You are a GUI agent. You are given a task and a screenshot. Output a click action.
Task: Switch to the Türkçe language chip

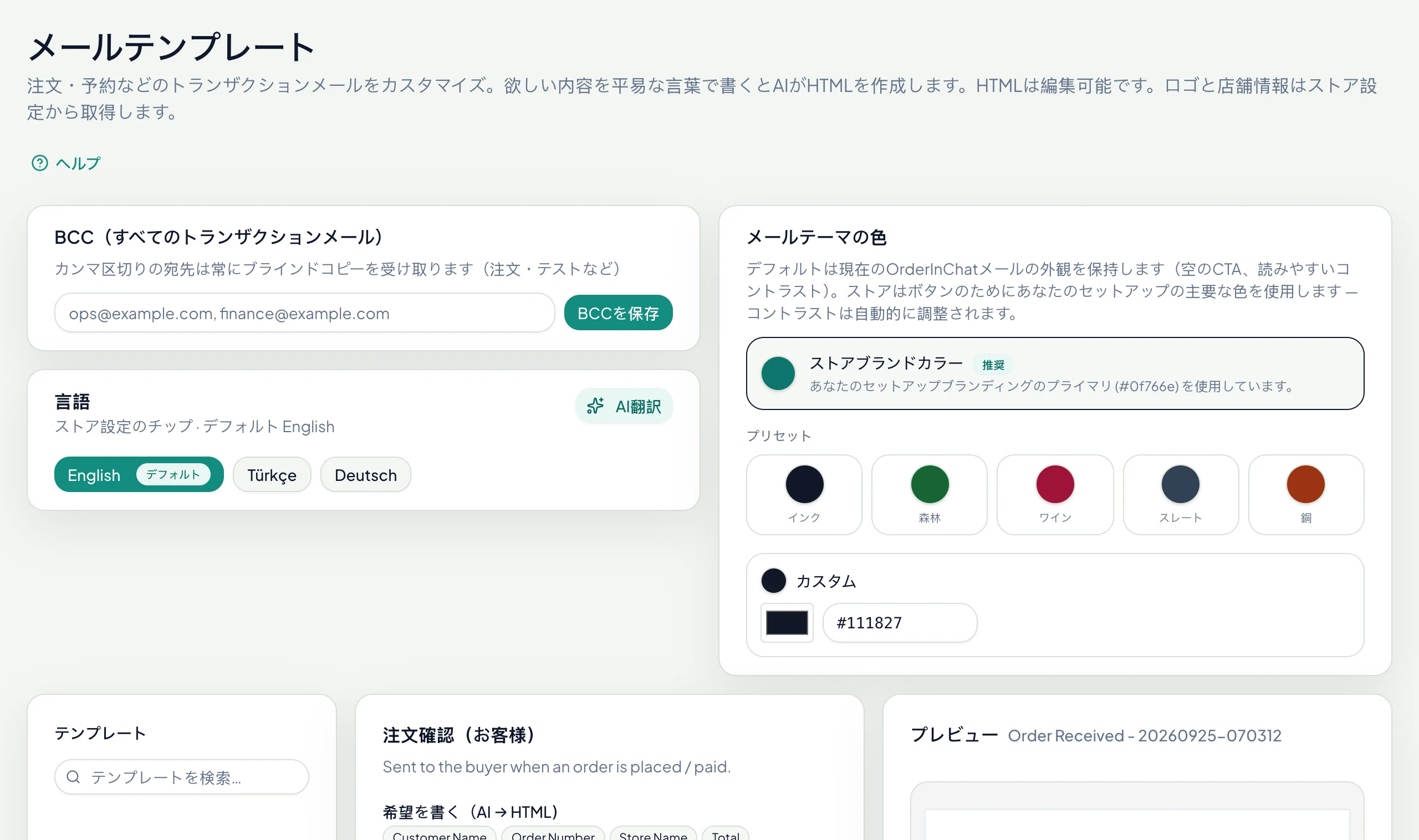272,475
